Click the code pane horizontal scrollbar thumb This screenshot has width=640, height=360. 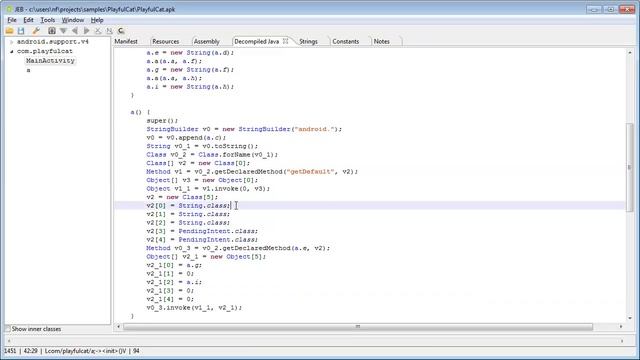[x=358, y=327]
